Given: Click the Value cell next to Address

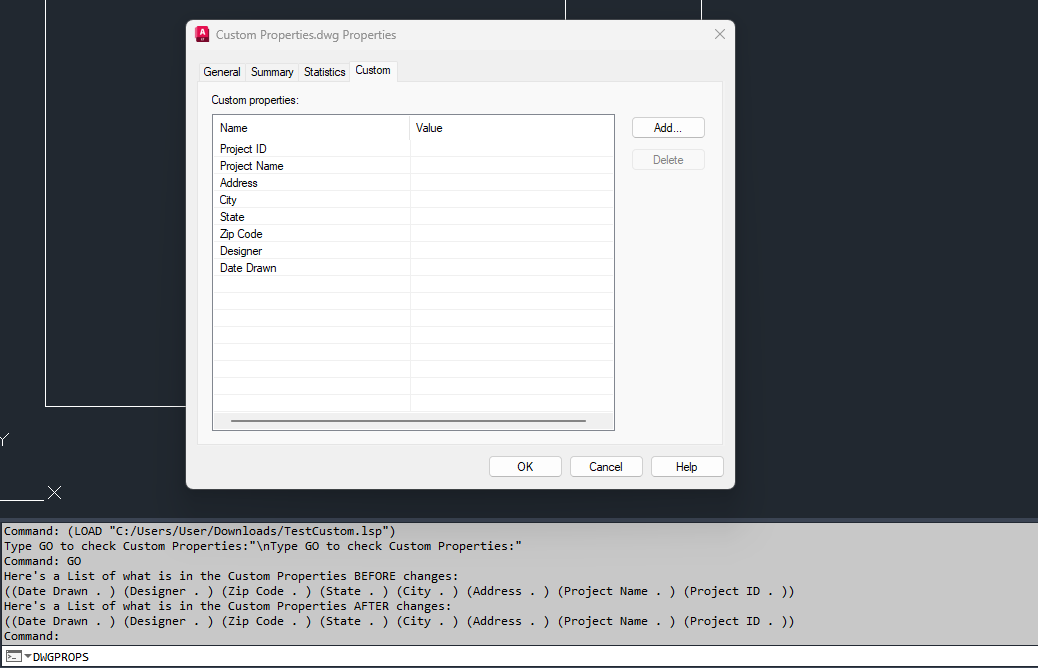Looking at the screenshot, I should 510,182.
